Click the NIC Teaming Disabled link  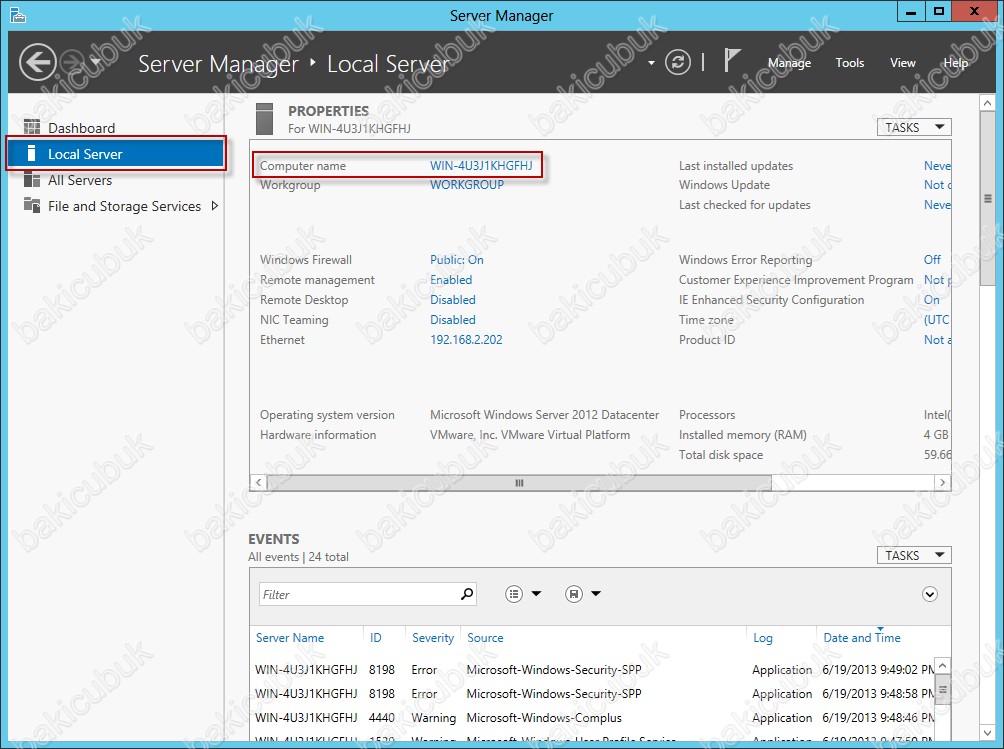pyautogui.click(x=453, y=319)
